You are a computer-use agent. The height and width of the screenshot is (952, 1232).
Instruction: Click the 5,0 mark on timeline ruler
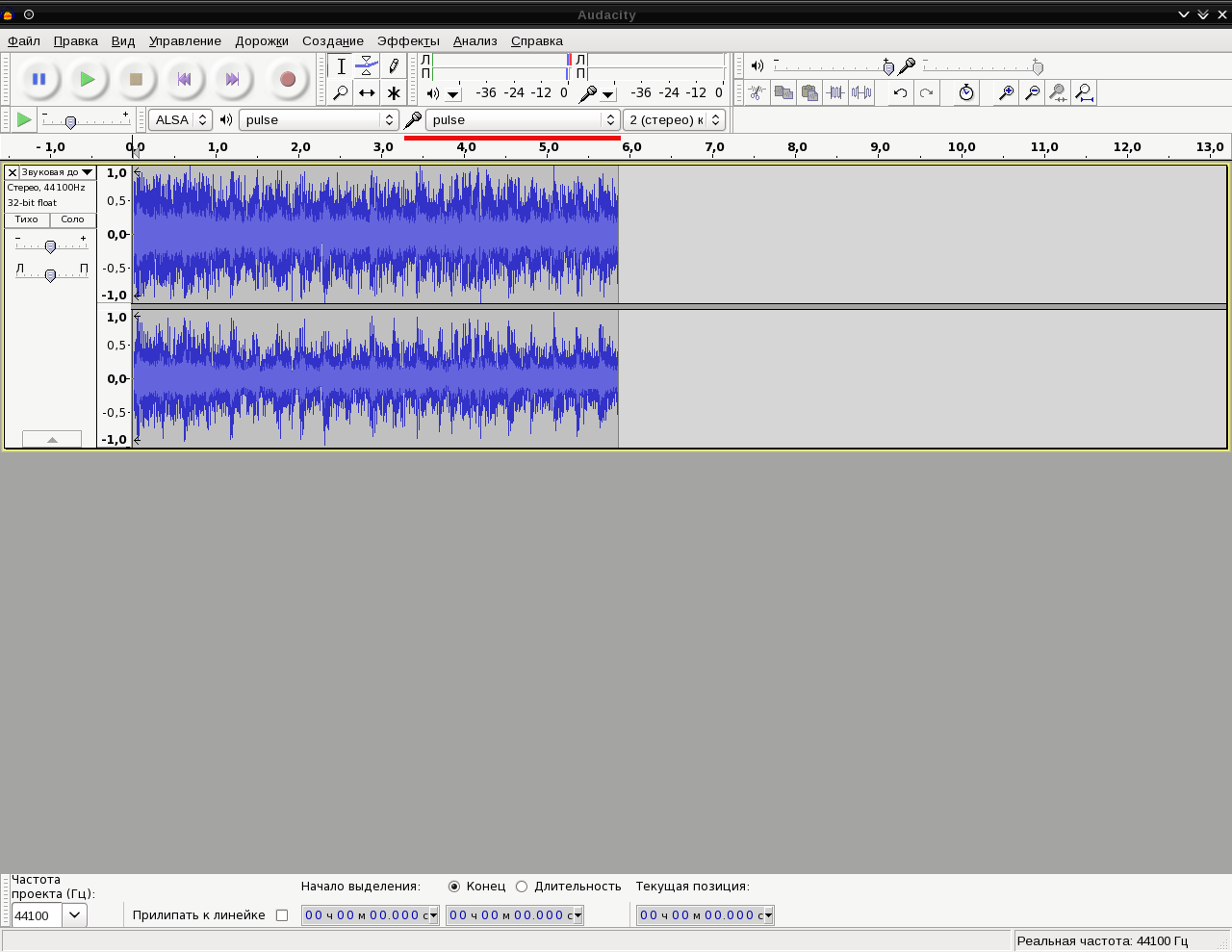(549, 147)
